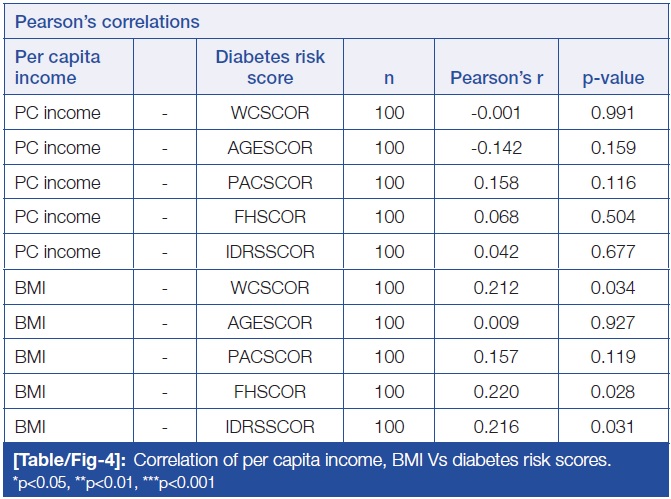Viewport: 671px width, 499px height.
Task: Click the "Pearson's correlations" table title
Action: click(107, 22)
